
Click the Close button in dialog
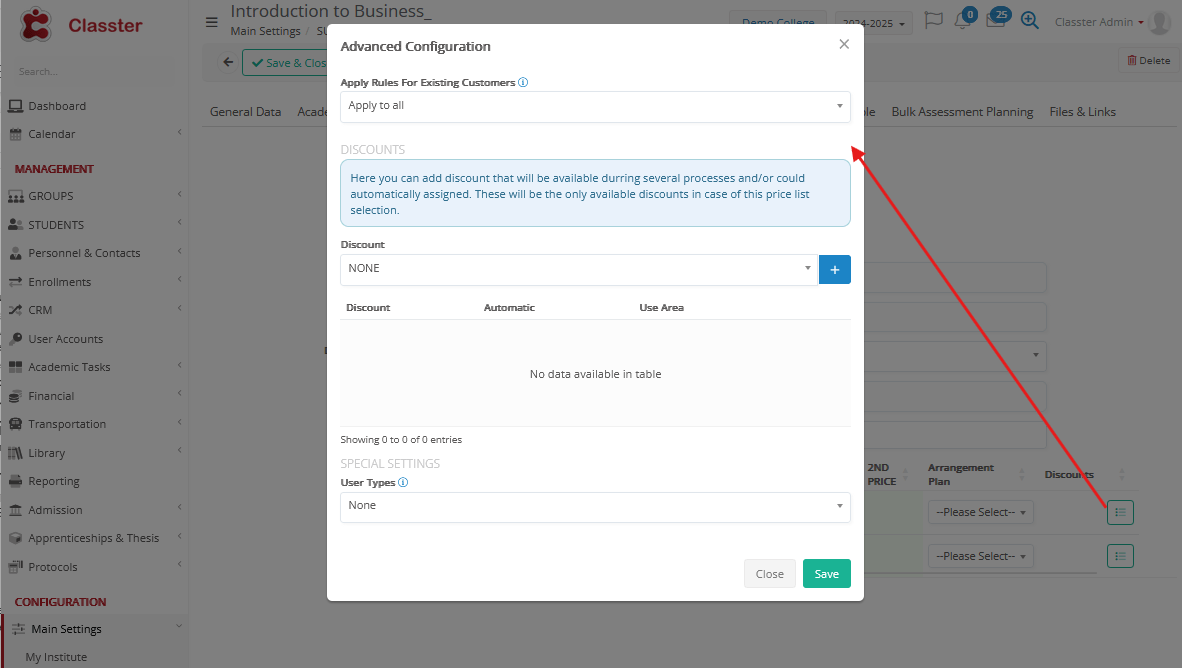[x=769, y=574]
